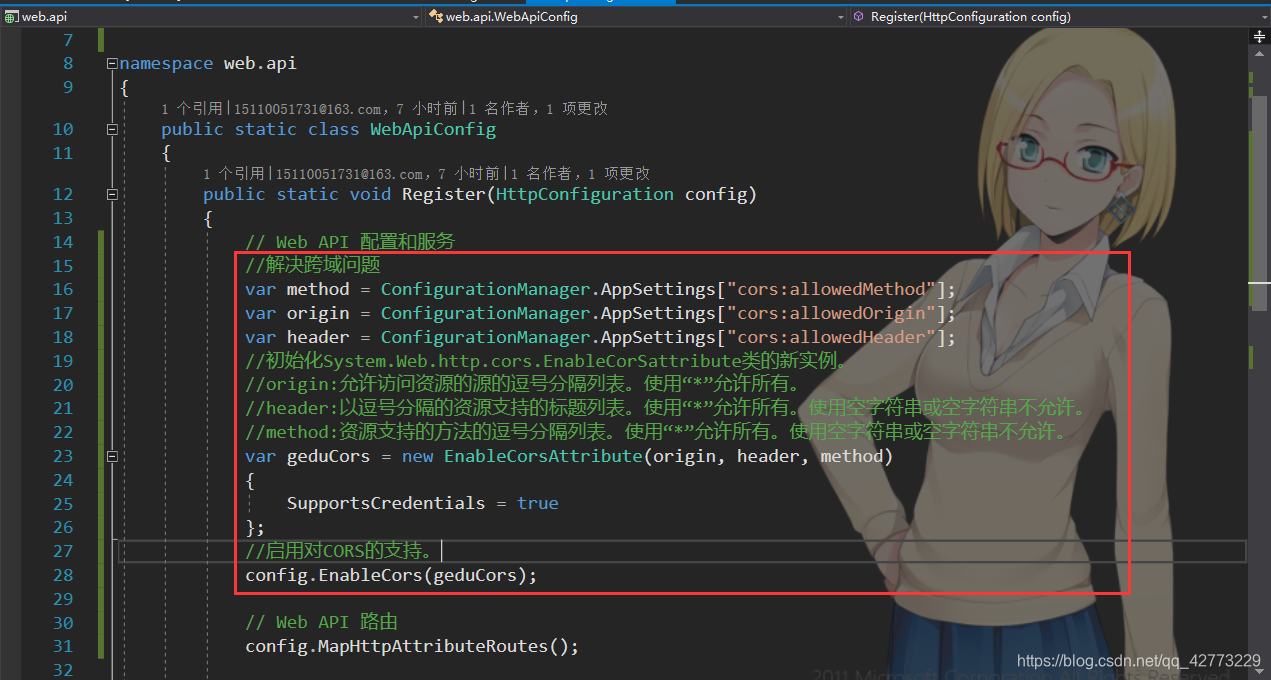Click the project icon beside web.api
The width and height of the screenshot is (1271, 680).
pyautogui.click(x=11, y=16)
